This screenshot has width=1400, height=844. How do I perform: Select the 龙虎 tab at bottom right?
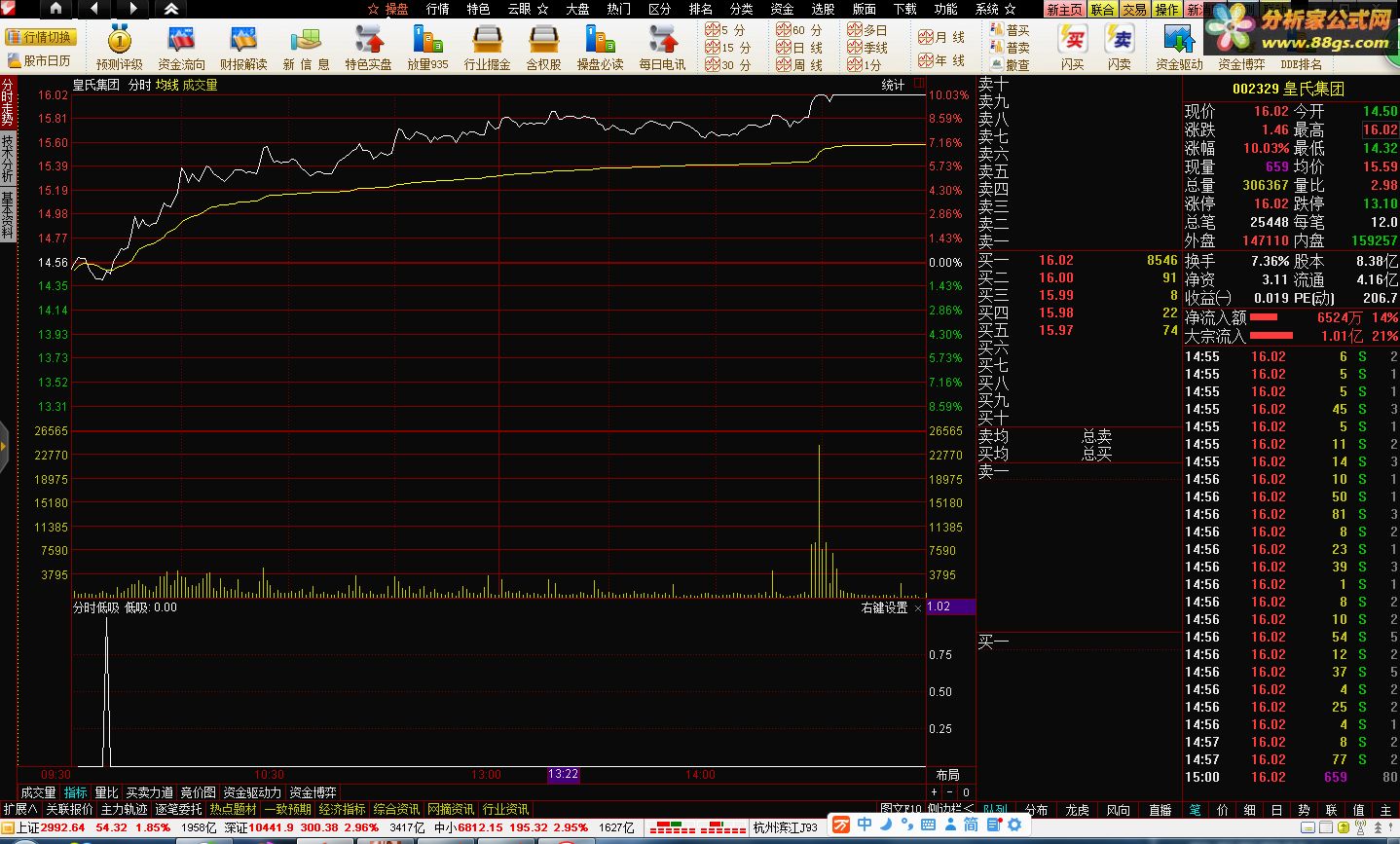(1077, 810)
